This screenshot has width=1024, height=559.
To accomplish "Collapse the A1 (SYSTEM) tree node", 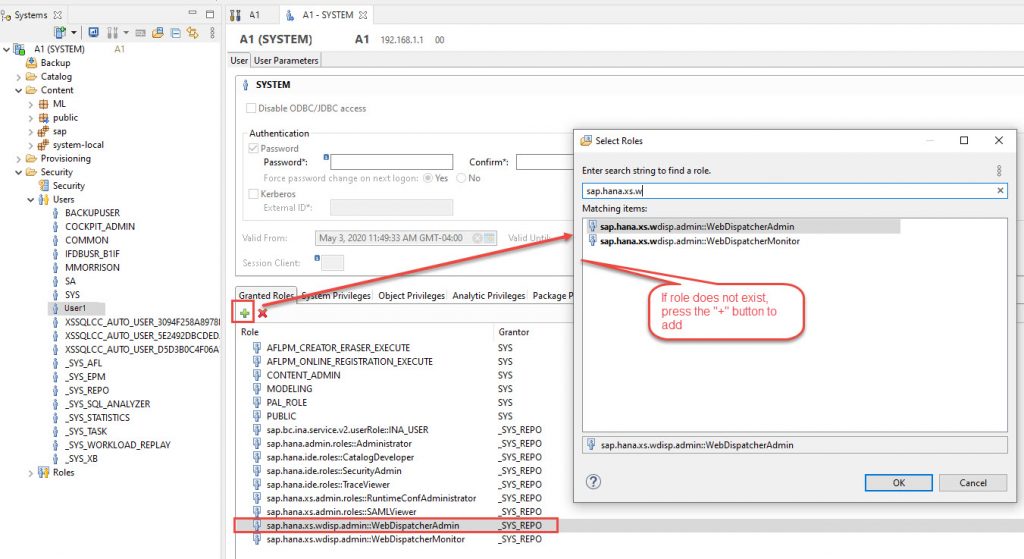I will coord(7,49).
